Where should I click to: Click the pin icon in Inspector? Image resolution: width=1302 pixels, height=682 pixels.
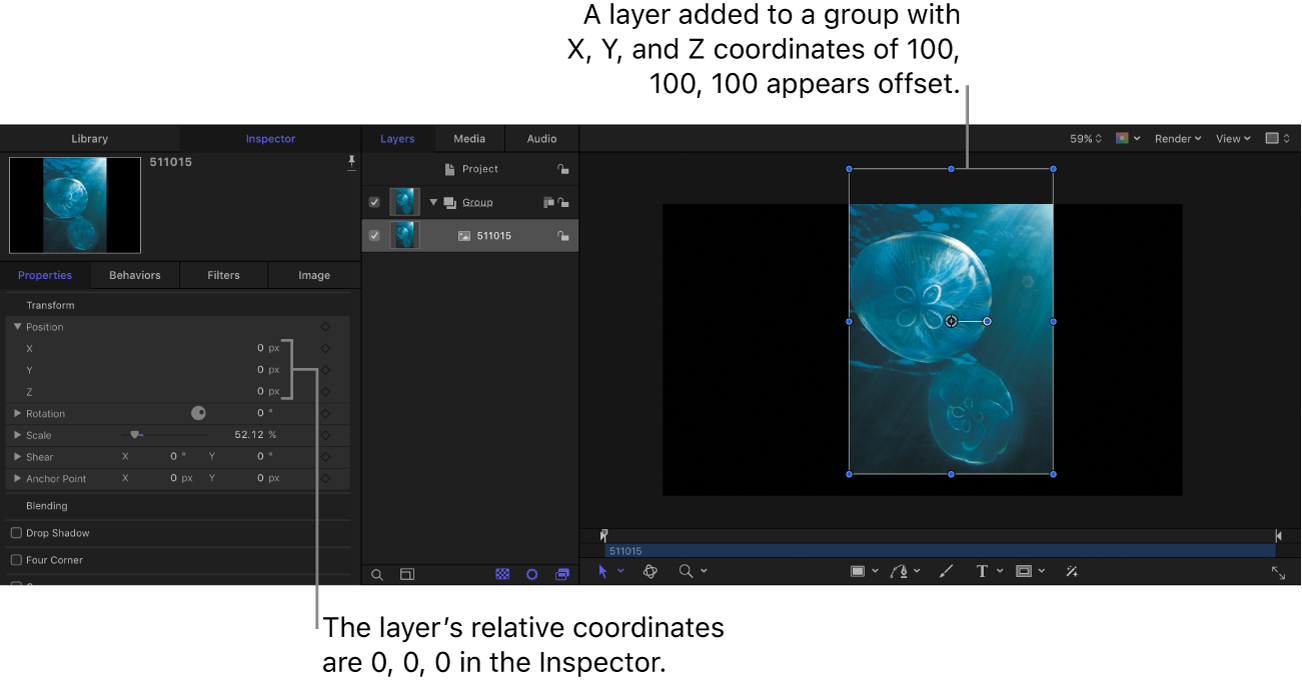click(351, 162)
